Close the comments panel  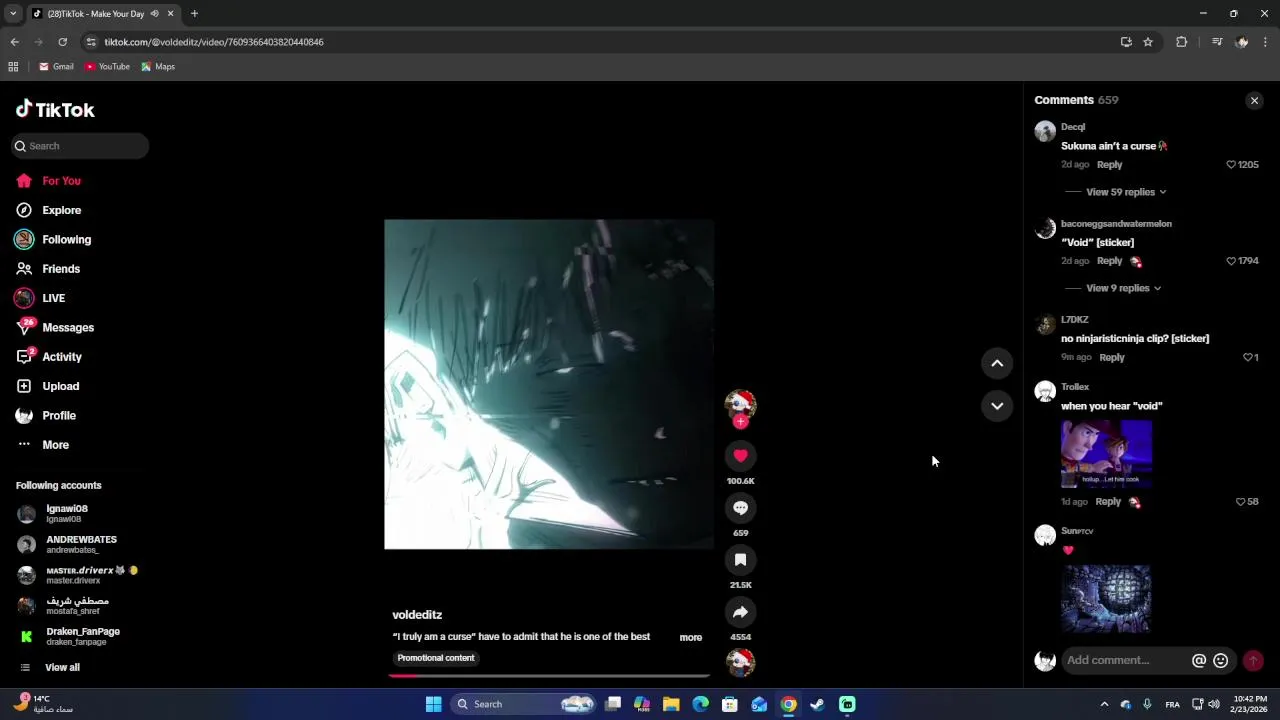(1254, 101)
